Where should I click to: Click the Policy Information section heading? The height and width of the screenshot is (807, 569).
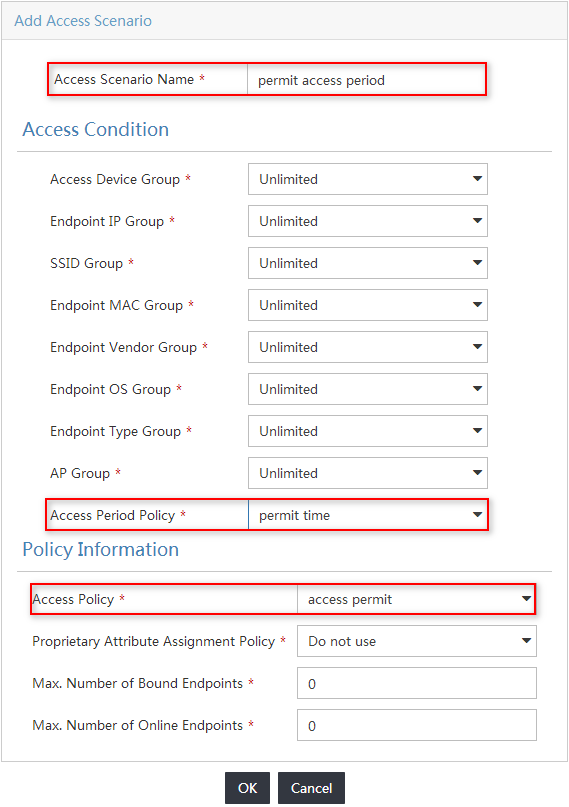point(101,549)
